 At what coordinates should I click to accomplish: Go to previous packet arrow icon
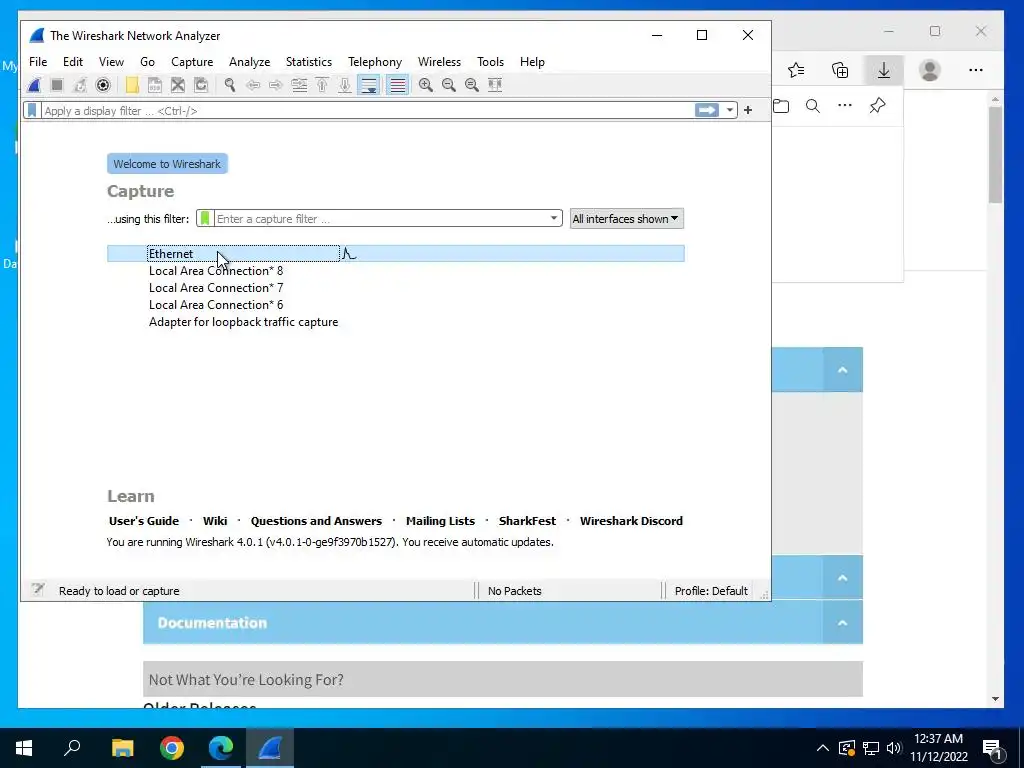coord(253,85)
